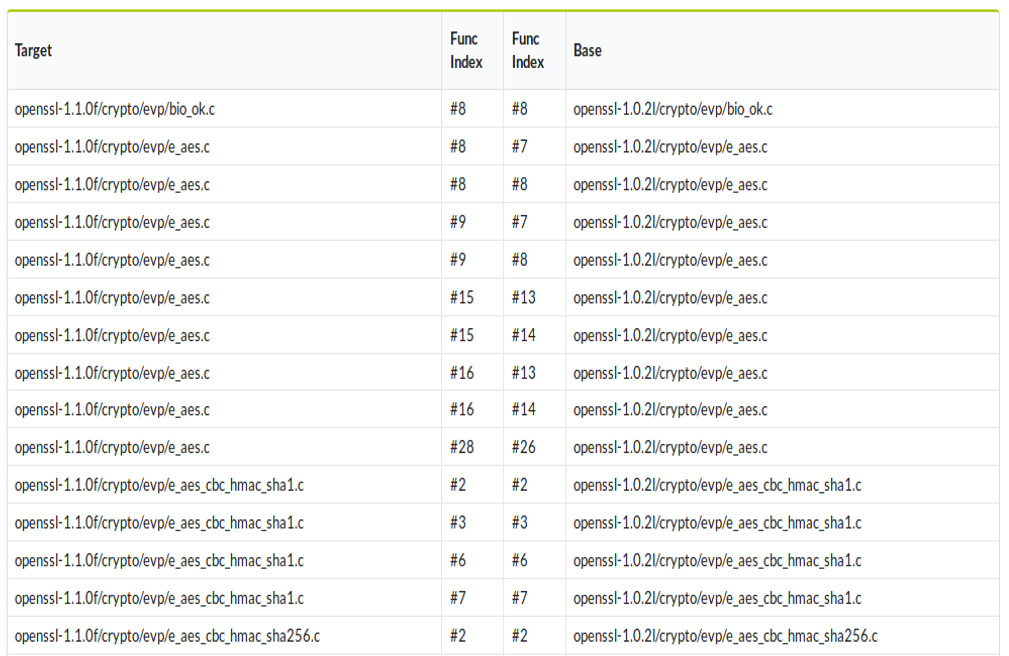Click the #26 function index cell
1009x656 pixels.
[524, 448]
